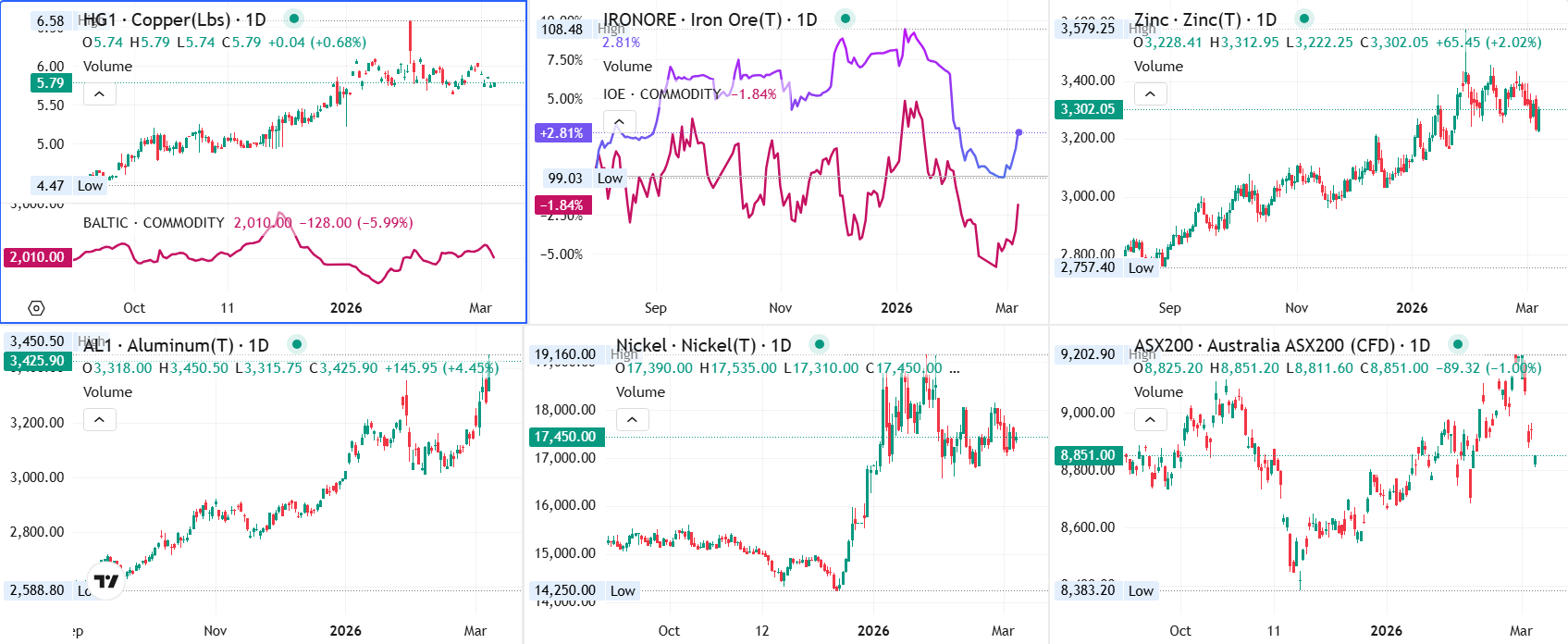
Task: Click the Nickel chart market status icon
Action: click(x=819, y=344)
